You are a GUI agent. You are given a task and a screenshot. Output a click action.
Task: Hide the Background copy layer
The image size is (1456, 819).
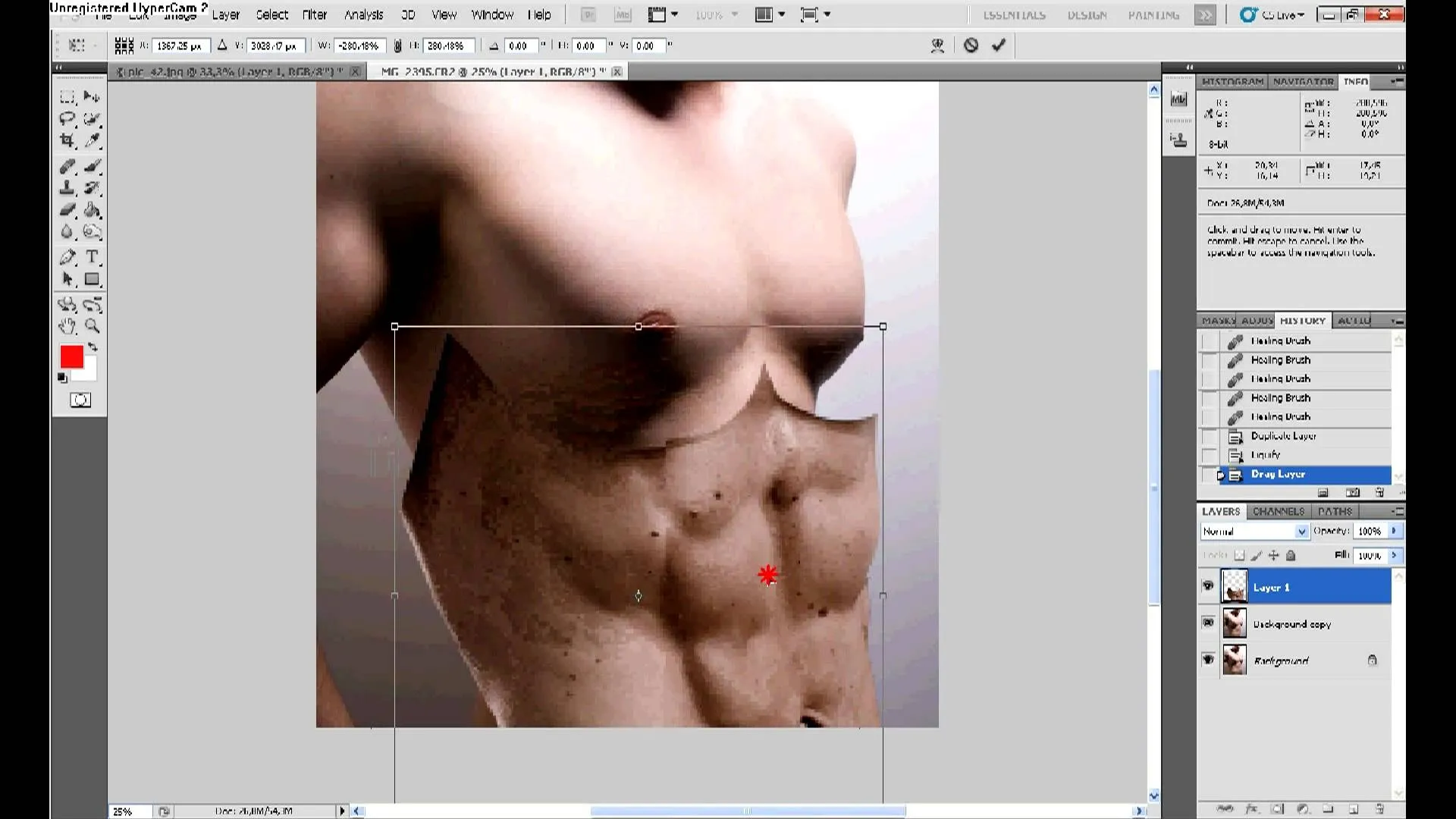click(x=1208, y=623)
